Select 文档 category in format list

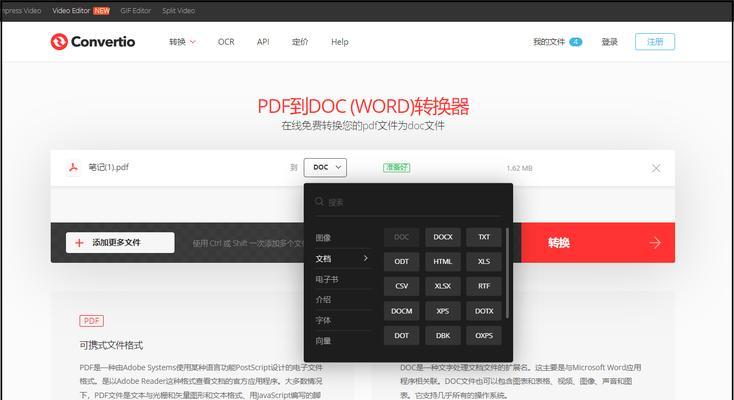click(323, 259)
